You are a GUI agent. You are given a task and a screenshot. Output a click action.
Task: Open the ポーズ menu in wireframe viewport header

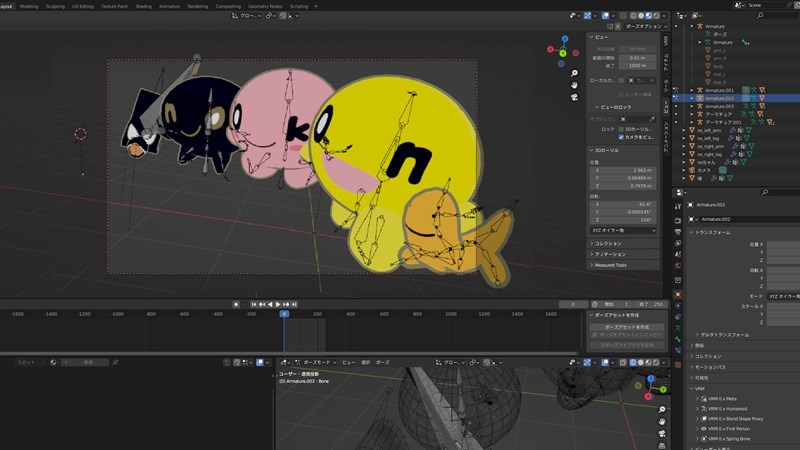pyautogui.click(x=383, y=362)
